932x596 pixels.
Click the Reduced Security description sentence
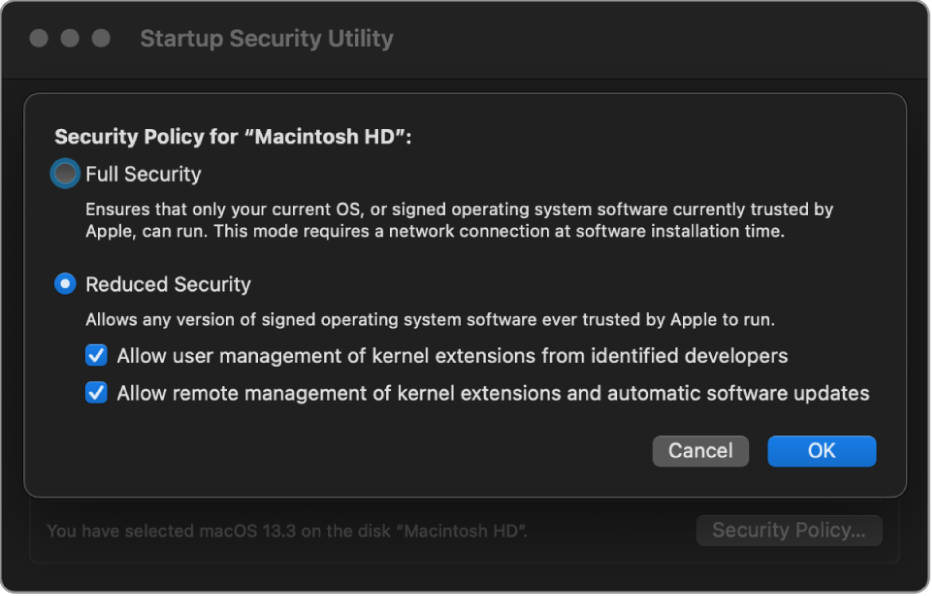click(x=430, y=321)
